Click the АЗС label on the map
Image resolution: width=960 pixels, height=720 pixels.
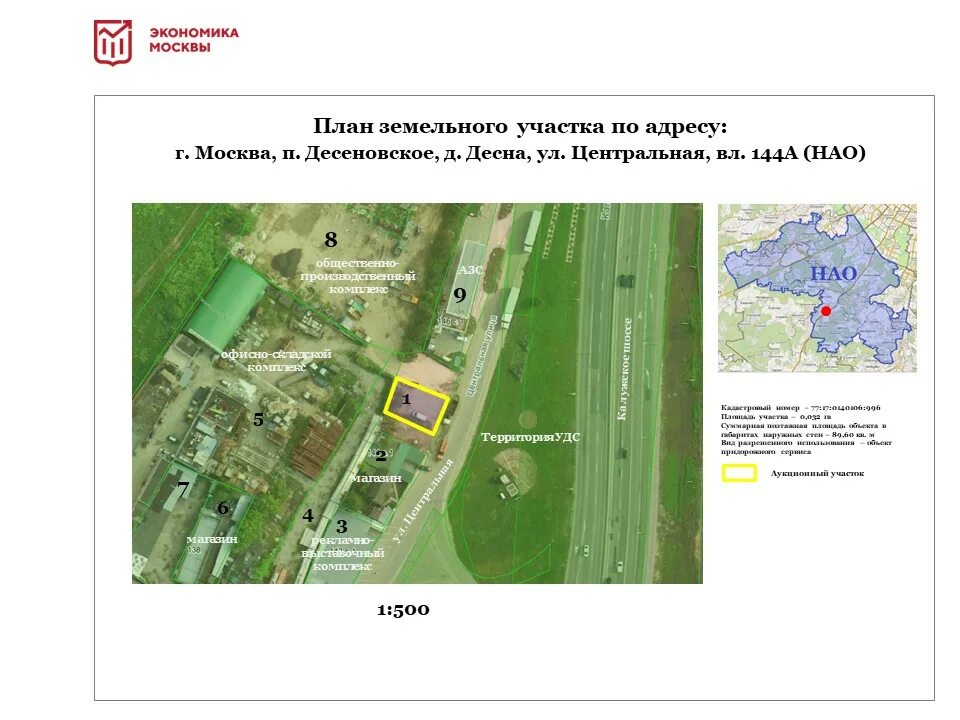470,270
